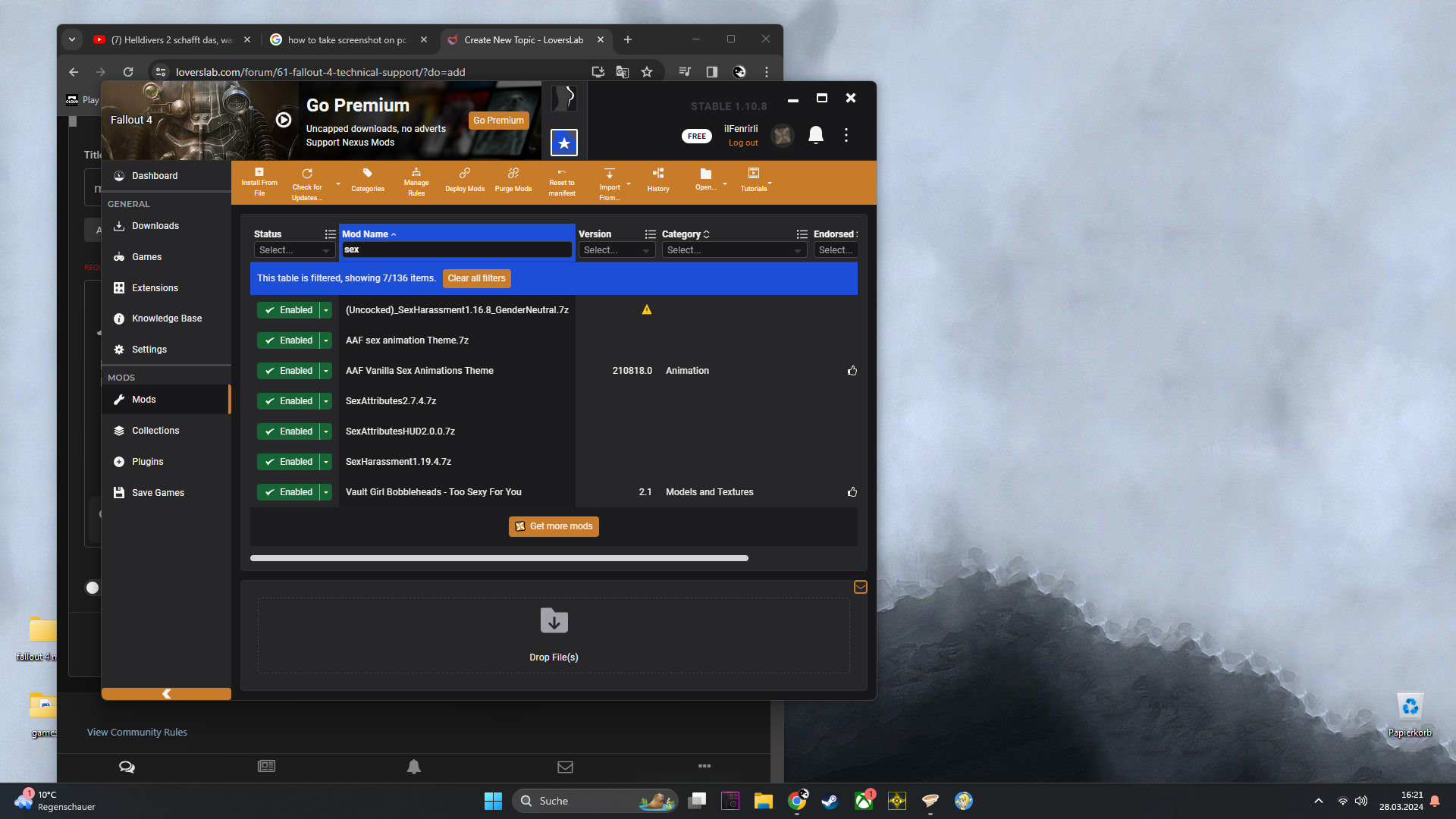1456x819 pixels.
Task: Click the Drop File(s) area
Action: tap(554, 635)
